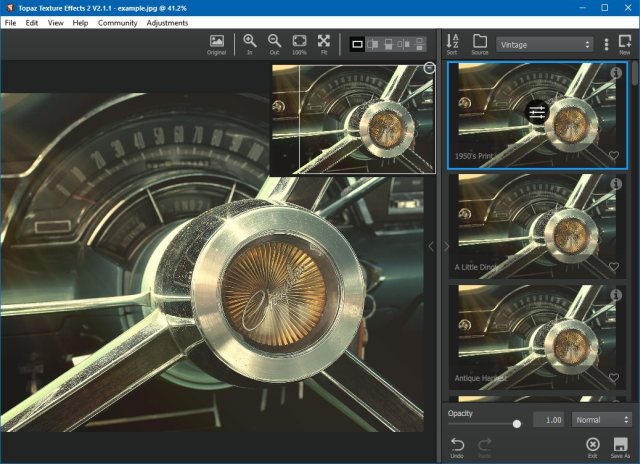Click the Save As button
Image resolution: width=640 pixels, height=464 pixels.
pos(620,446)
